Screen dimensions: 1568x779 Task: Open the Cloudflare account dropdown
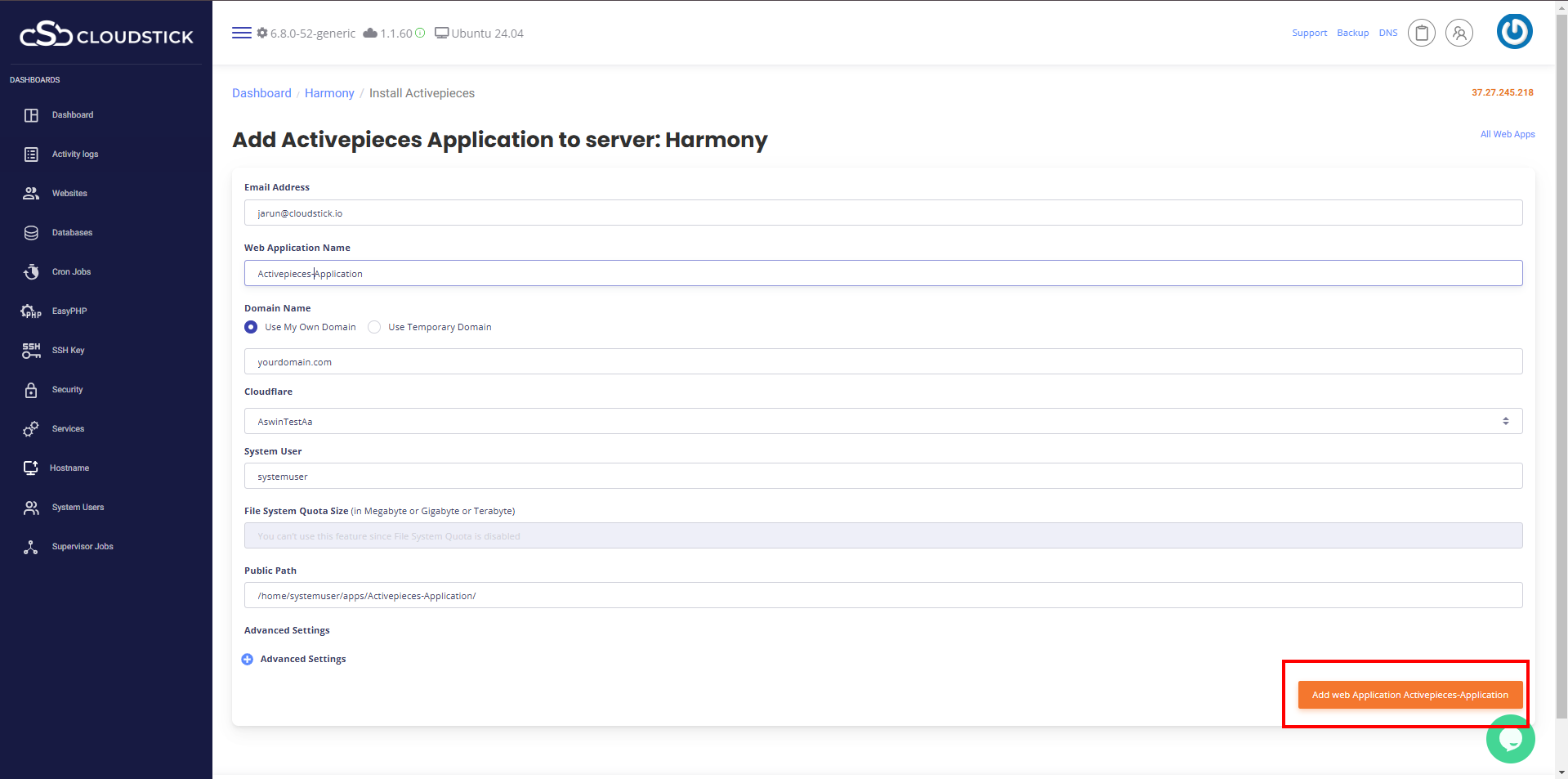click(x=882, y=421)
